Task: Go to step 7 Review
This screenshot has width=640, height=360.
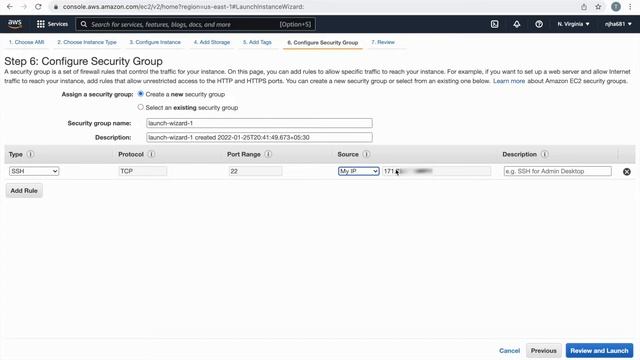Action: pos(383,42)
